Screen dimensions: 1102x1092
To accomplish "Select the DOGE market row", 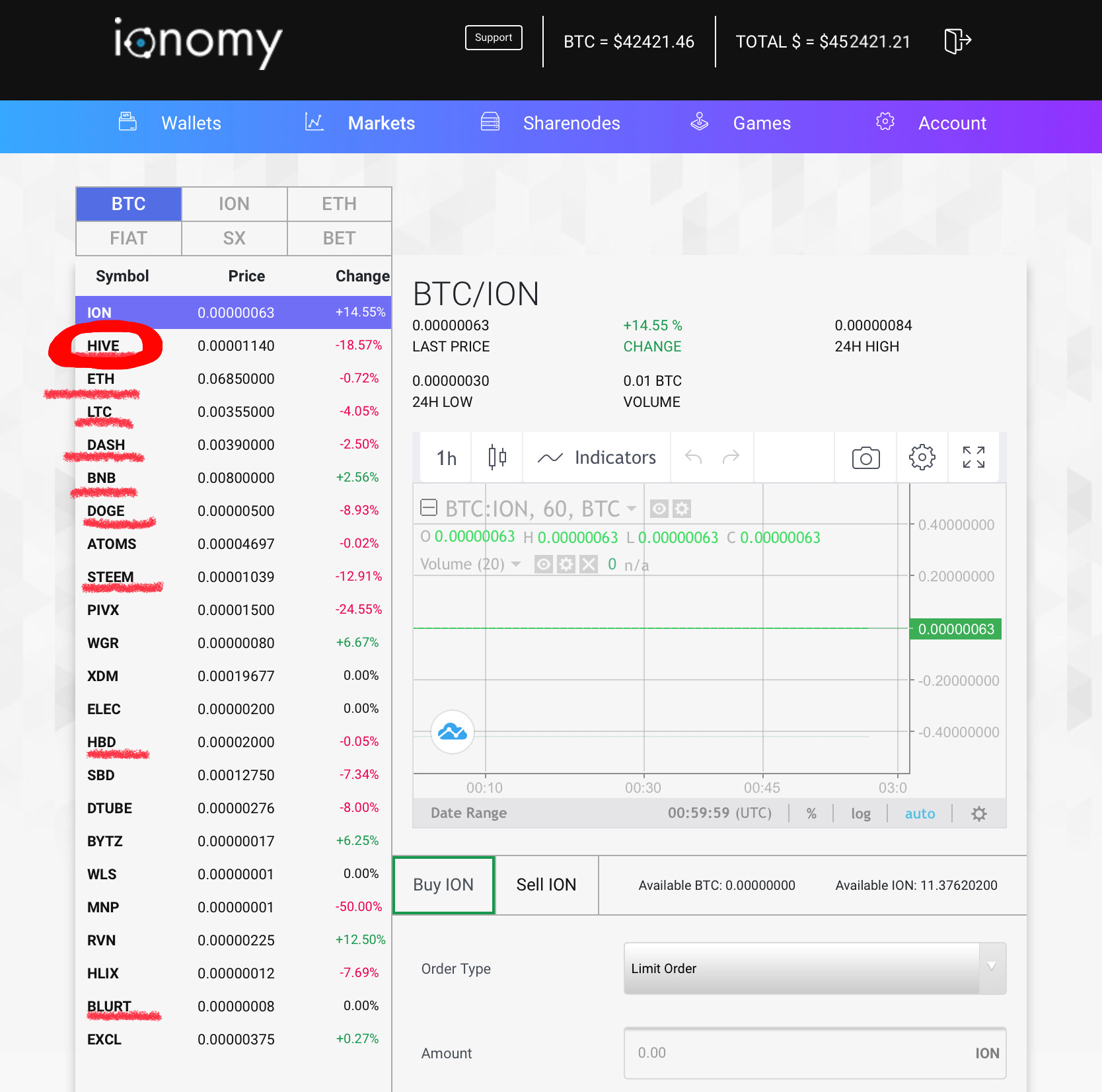I will 233,511.
